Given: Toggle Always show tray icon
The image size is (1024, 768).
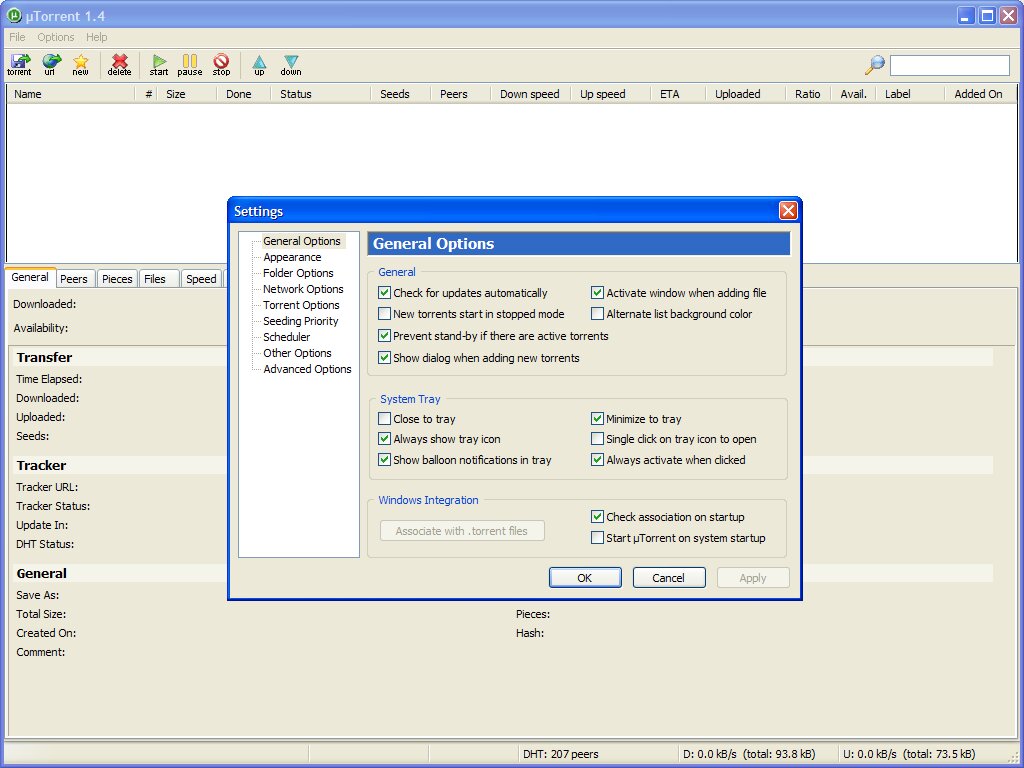Looking at the screenshot, I should pos(385,439).
